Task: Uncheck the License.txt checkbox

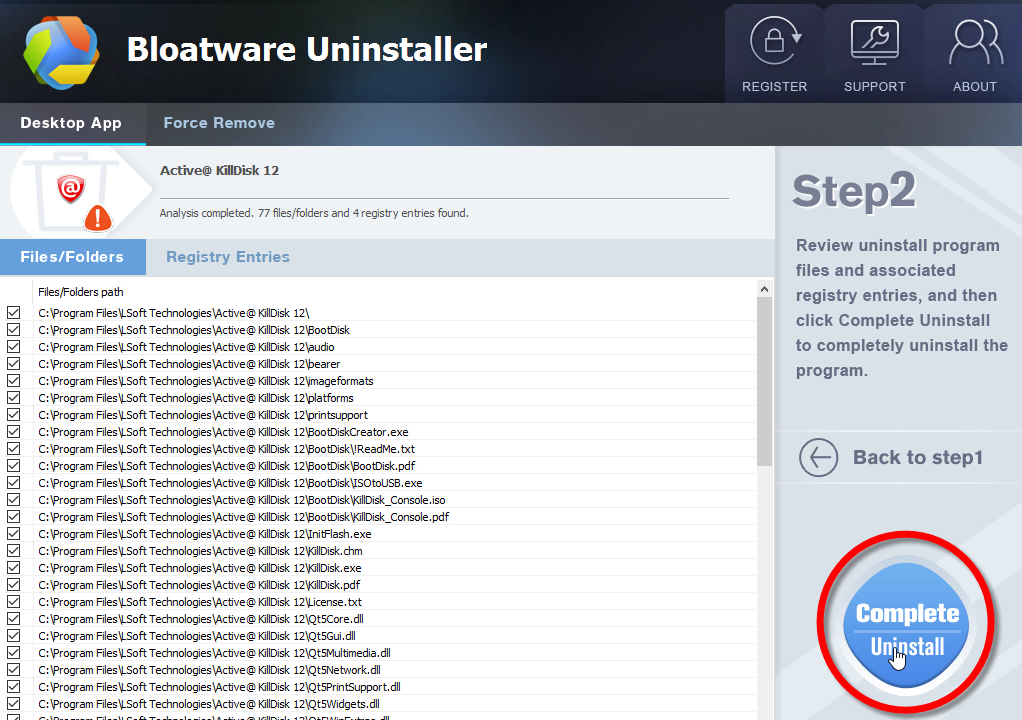Action: 13,601
